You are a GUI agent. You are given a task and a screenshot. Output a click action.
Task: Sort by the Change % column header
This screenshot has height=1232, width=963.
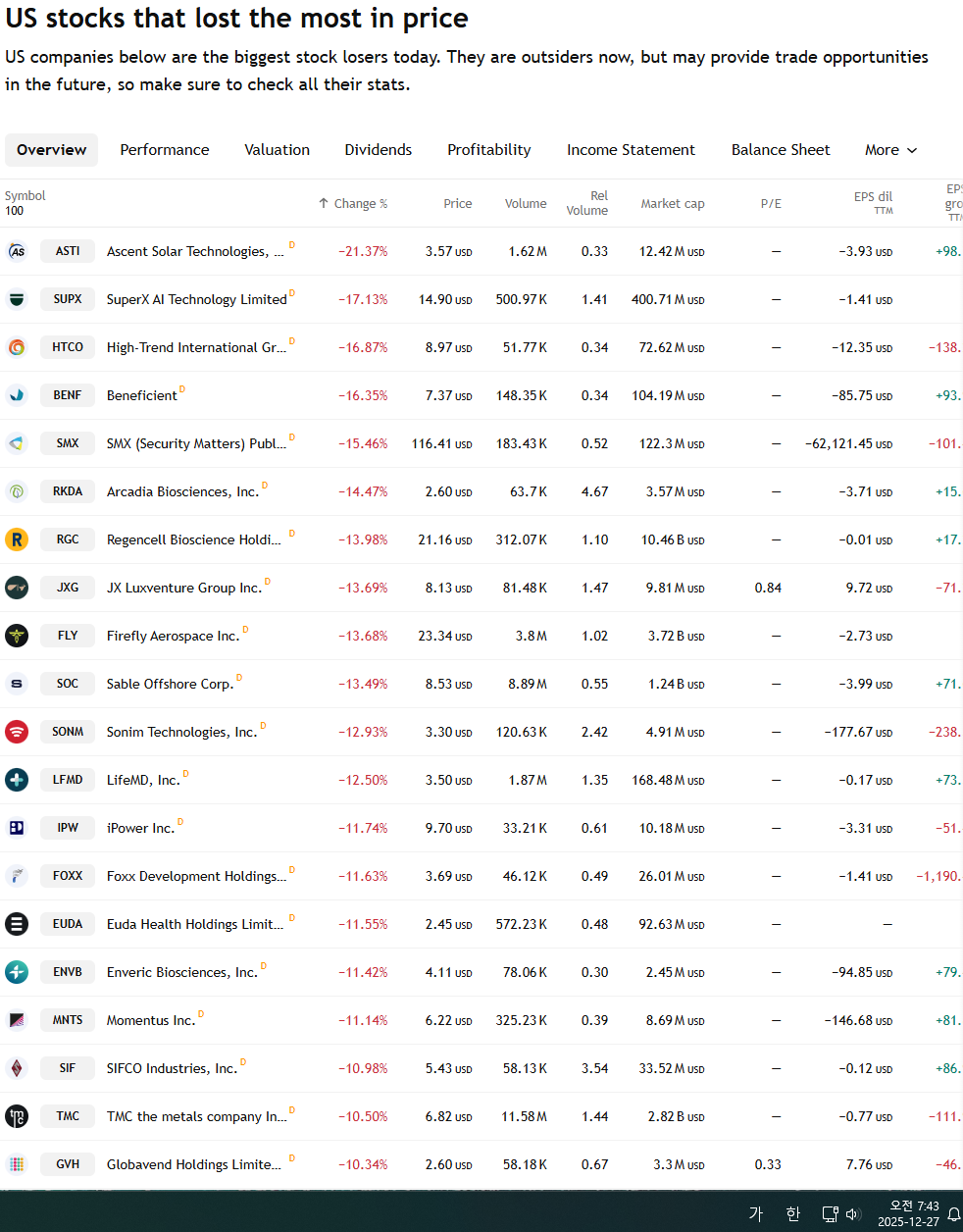point(353,204)
